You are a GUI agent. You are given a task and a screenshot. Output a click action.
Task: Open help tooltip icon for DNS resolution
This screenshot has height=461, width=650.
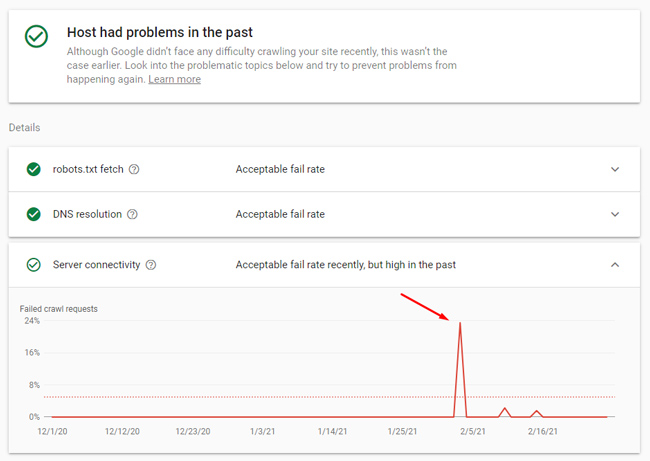tap(132, 214)
